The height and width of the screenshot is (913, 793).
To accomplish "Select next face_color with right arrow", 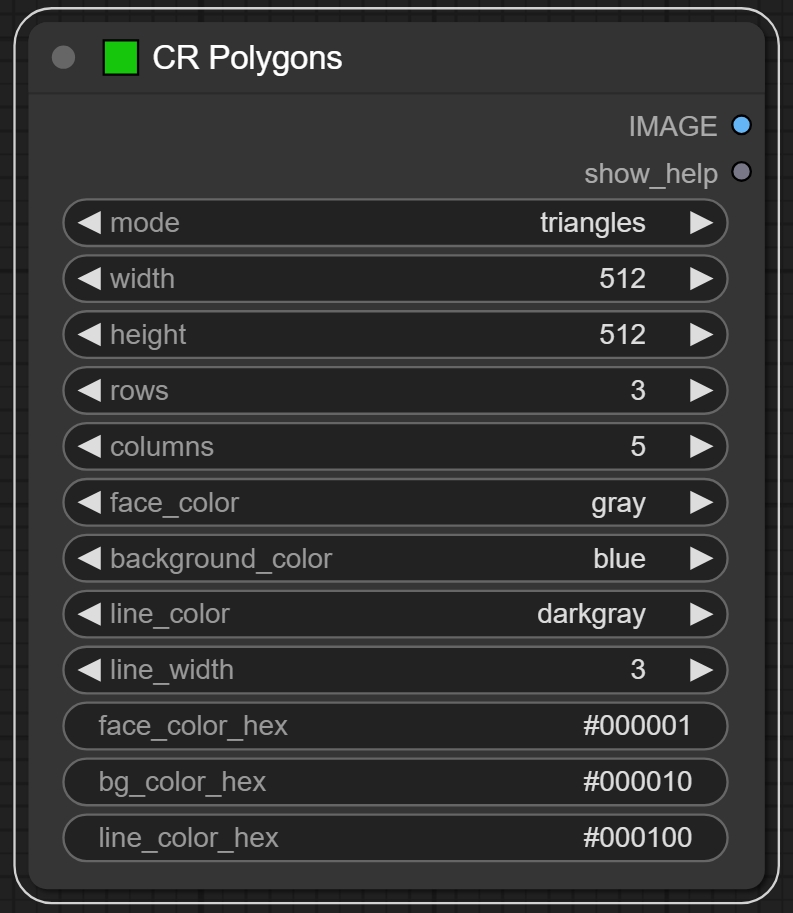I will [701, 502].
